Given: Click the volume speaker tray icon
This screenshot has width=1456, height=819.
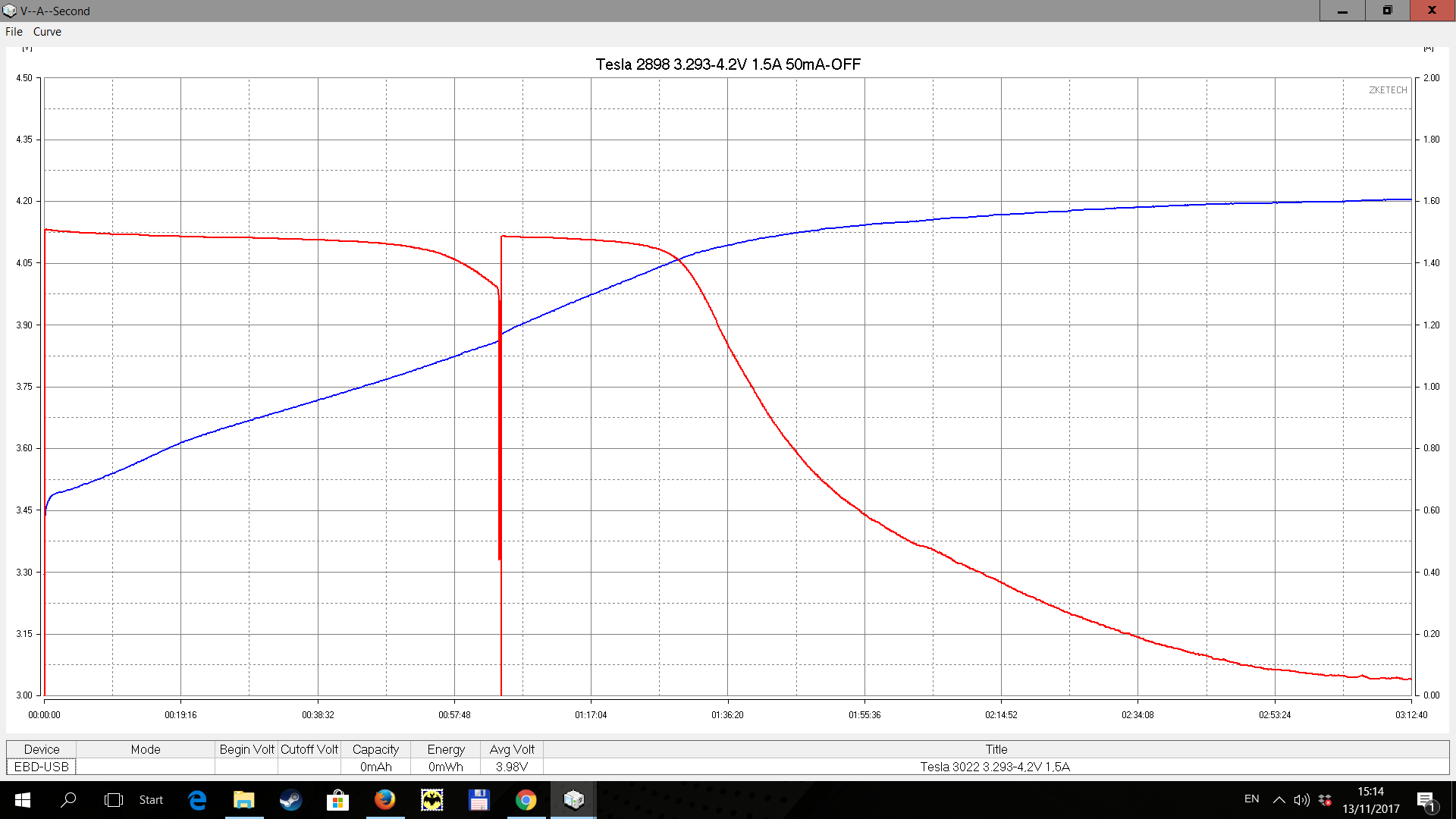Looking at the screenshot, I should pos(1301,800).
